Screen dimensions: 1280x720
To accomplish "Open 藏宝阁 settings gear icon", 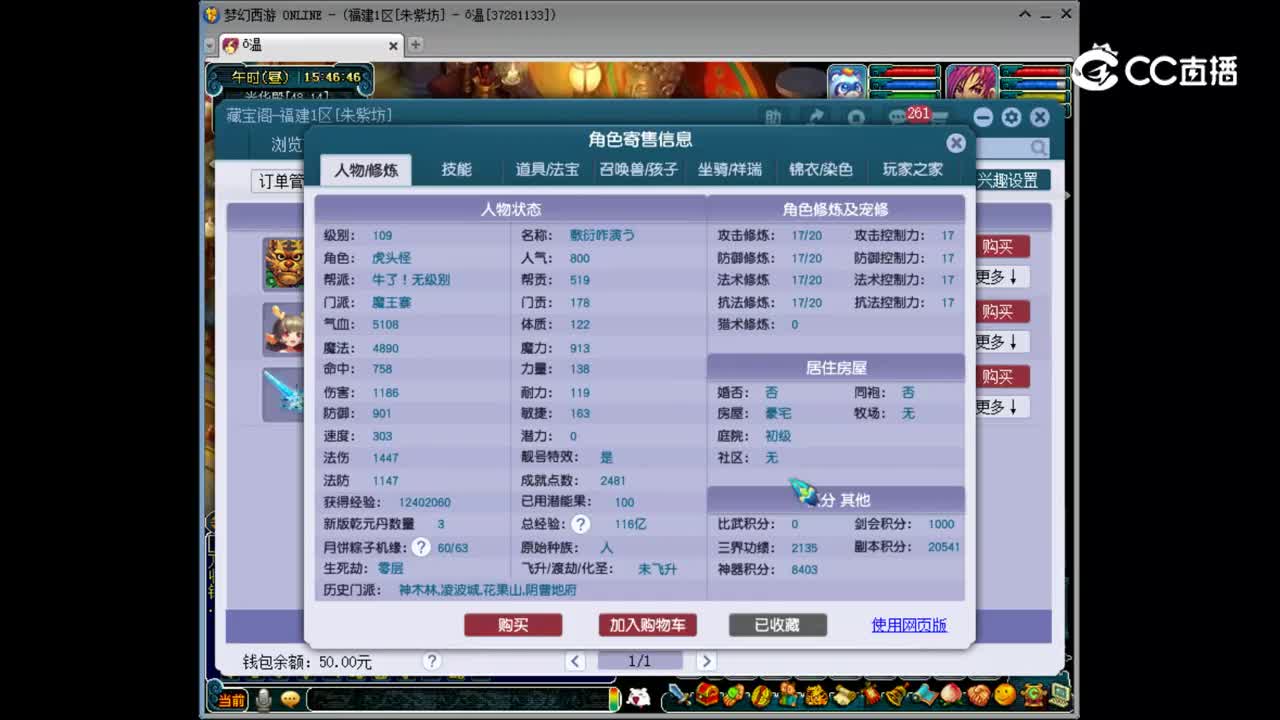I will pos(1011,117).
